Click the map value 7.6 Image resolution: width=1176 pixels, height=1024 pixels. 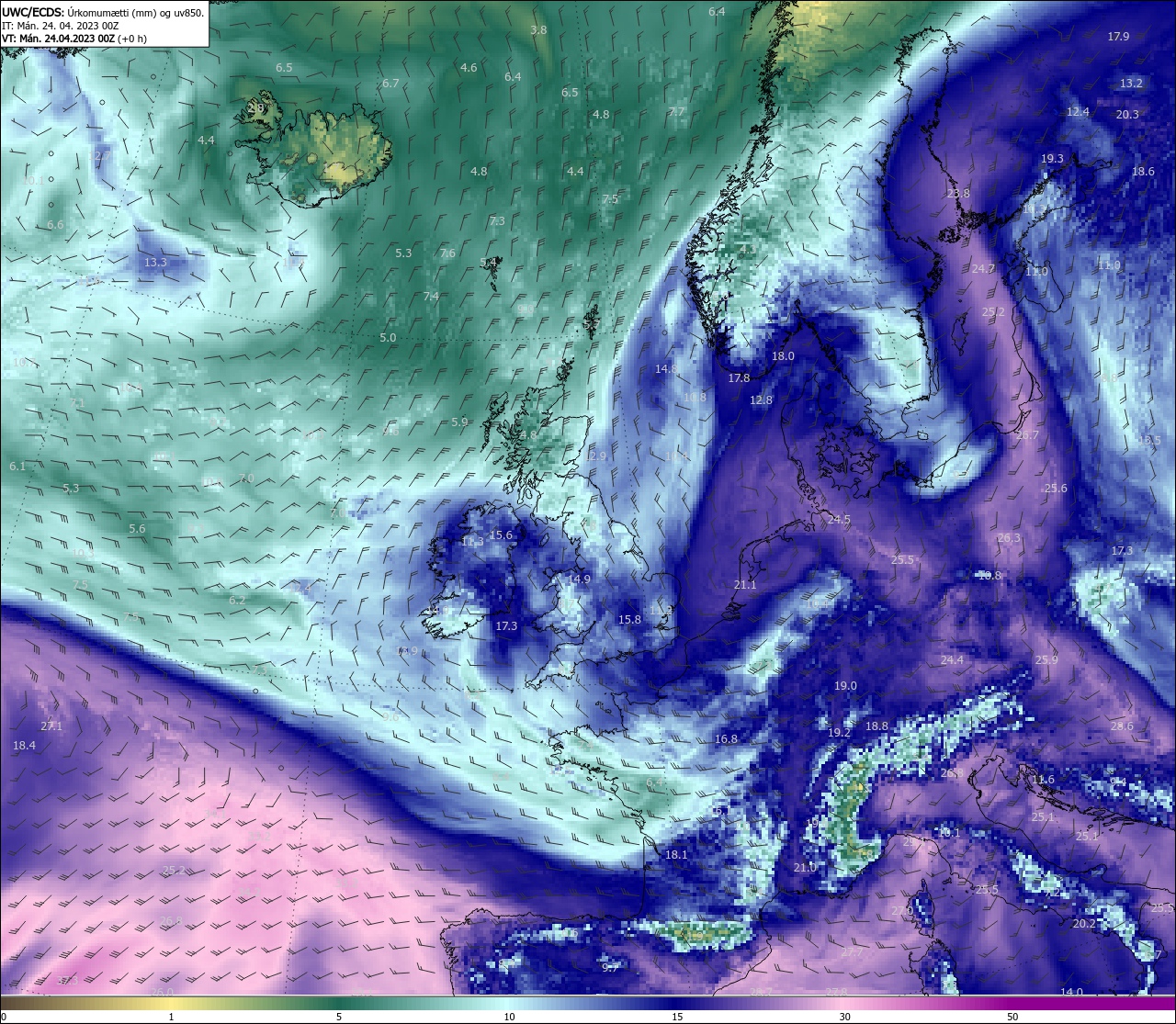(x=447, y=253)
